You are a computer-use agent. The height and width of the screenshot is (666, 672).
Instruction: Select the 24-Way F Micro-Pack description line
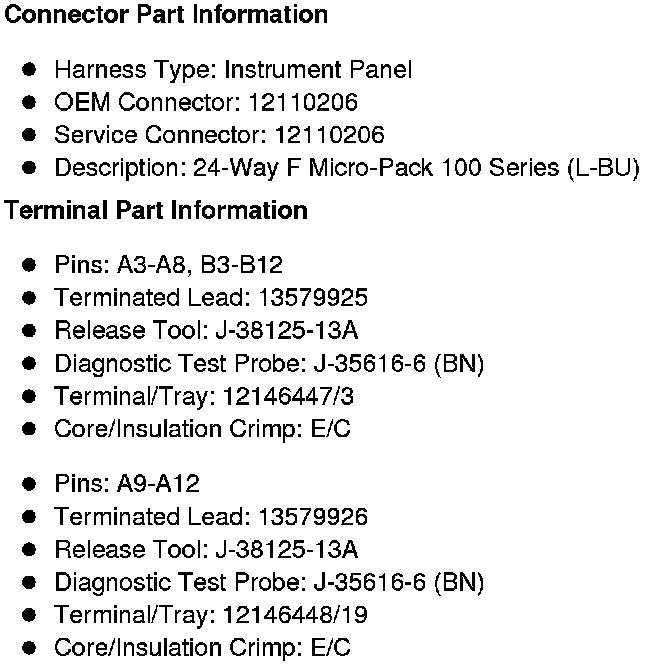click(346, 167)
